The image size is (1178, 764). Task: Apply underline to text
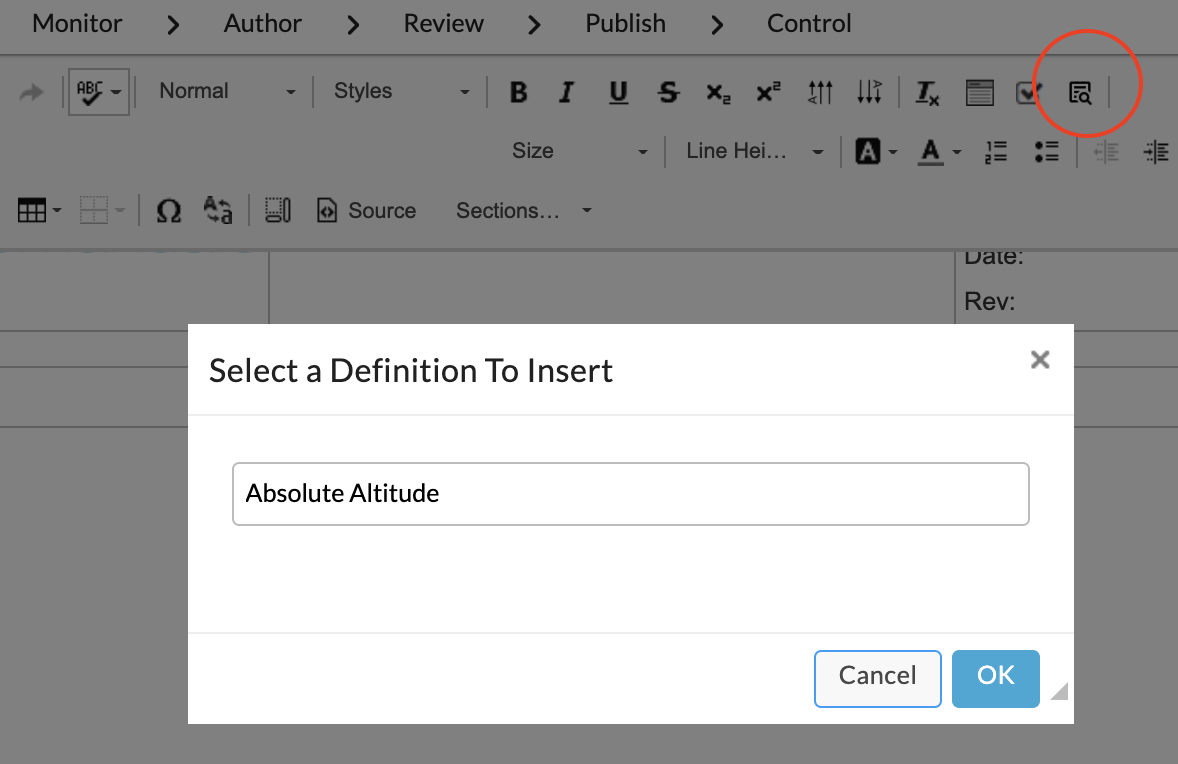click(x=618, y=93)
